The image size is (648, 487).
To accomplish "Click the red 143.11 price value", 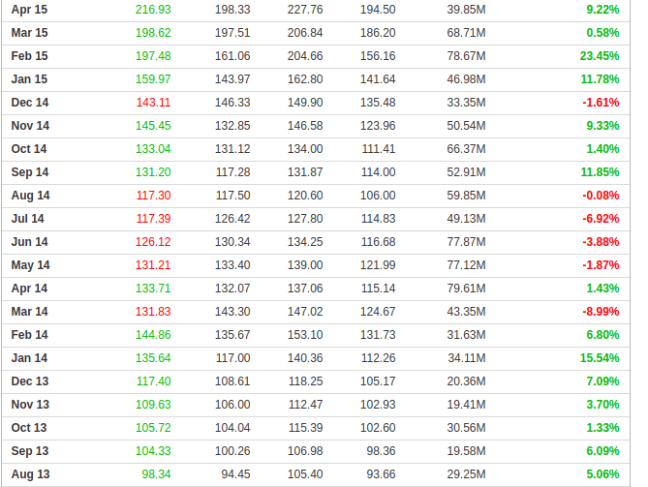I will (153, 102).
